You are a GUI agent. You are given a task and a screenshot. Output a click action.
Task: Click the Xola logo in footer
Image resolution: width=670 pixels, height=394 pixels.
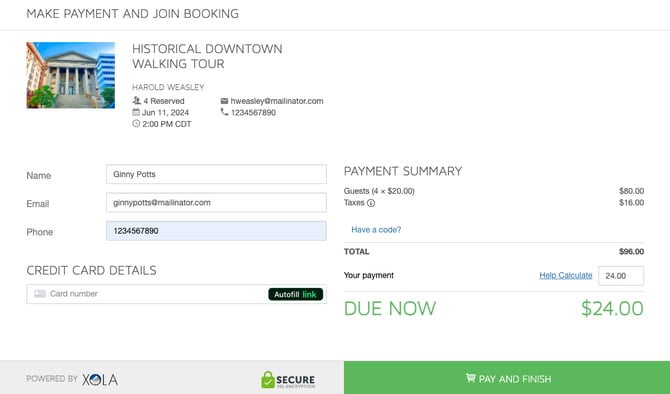[100, 379]
